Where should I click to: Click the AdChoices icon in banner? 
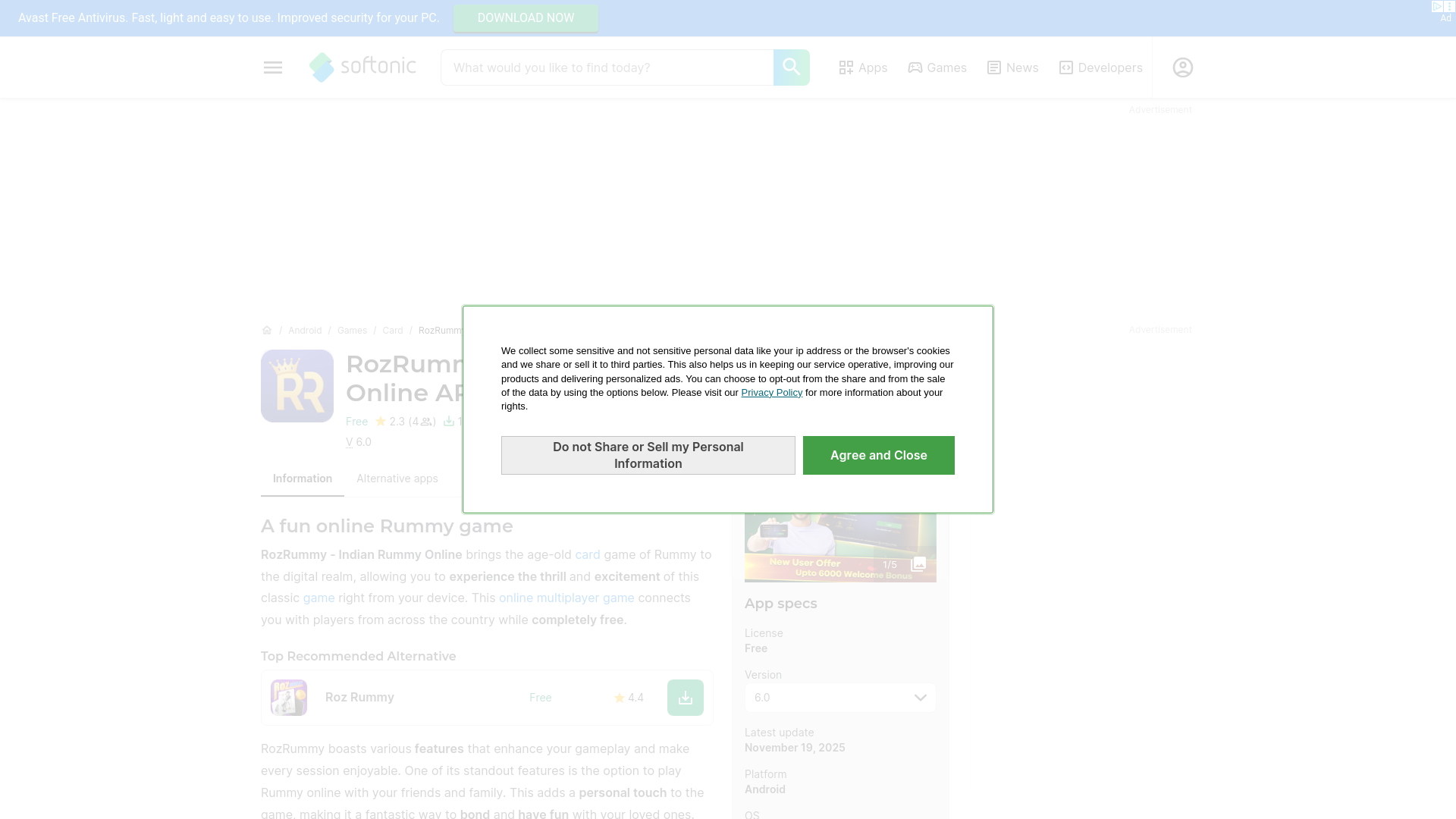coord(1437,6)
